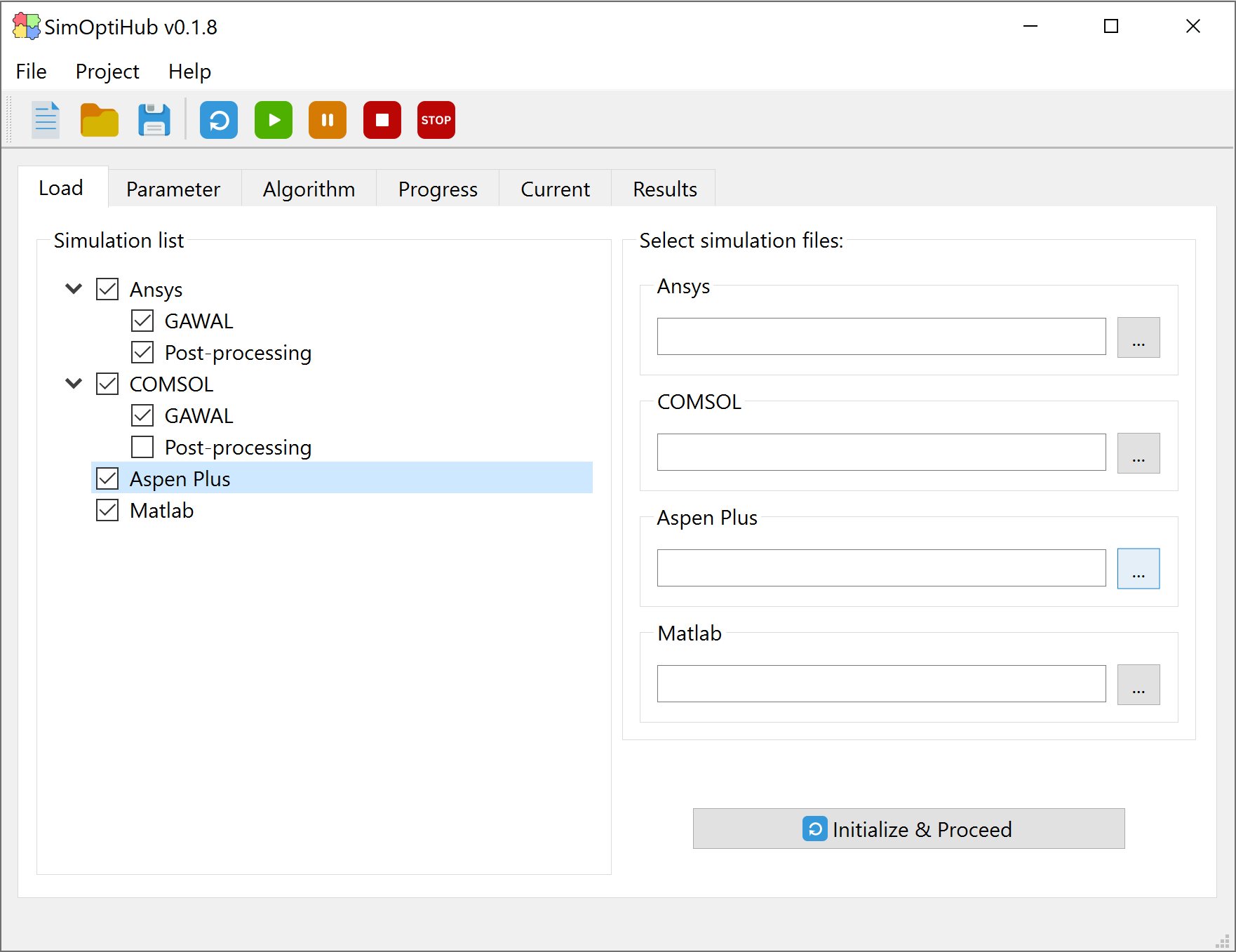Select the COMSOL tree row label
This screenshot has height=952, width=1236.
pyautogui.click(x=171, y=384)
